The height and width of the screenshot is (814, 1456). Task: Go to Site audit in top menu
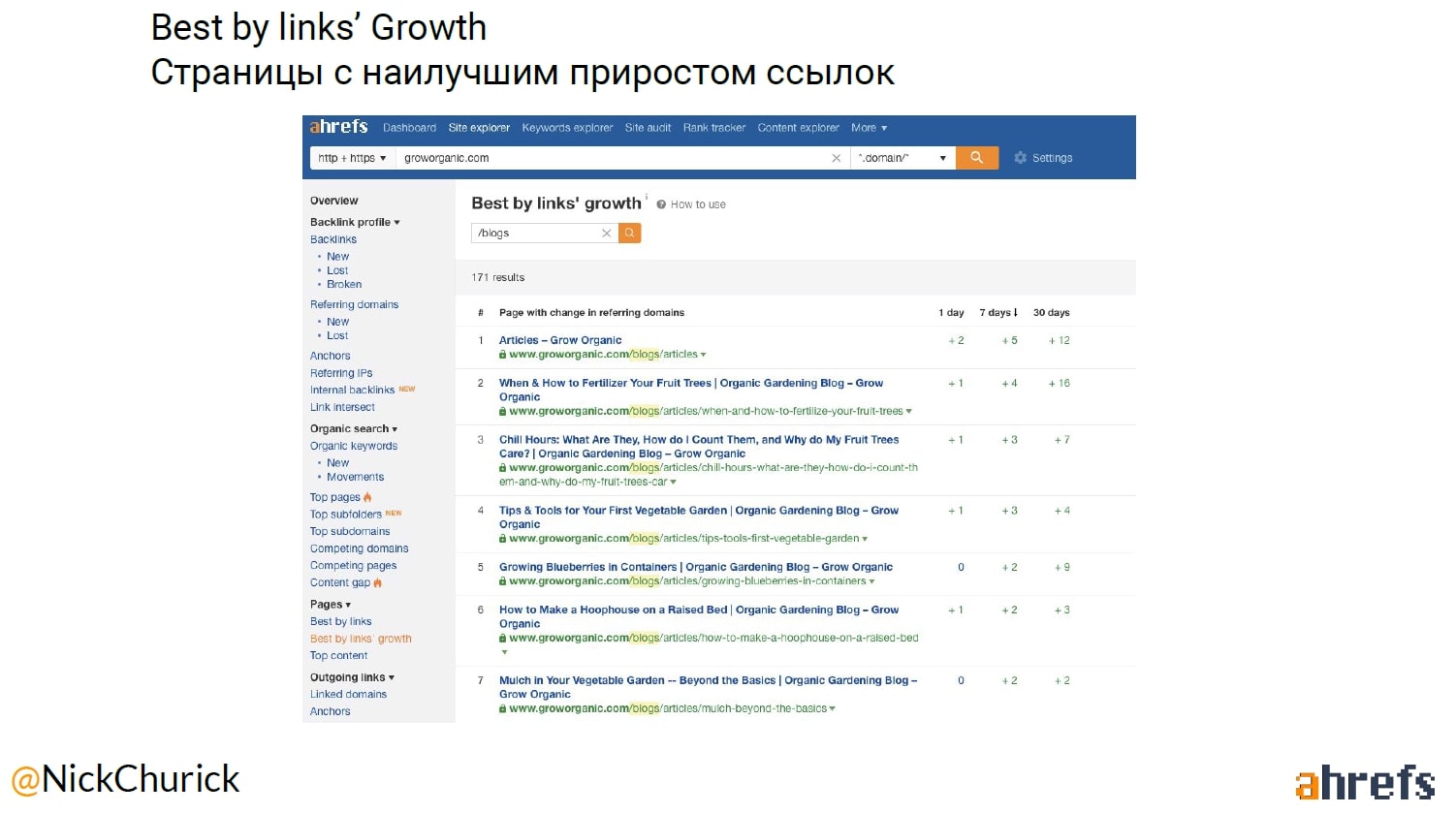(648, 128)
